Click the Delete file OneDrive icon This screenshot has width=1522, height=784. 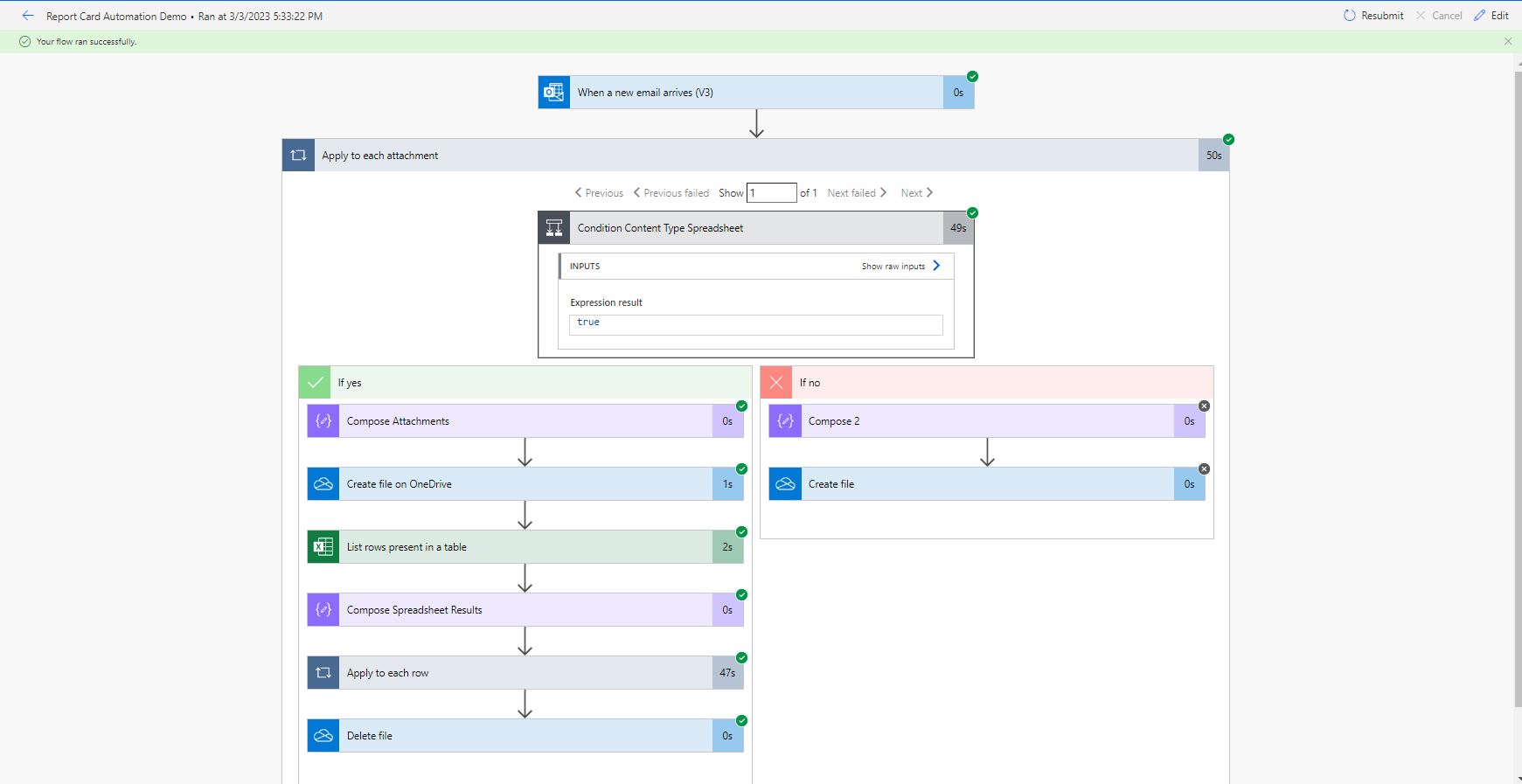(x=323, y=736)
